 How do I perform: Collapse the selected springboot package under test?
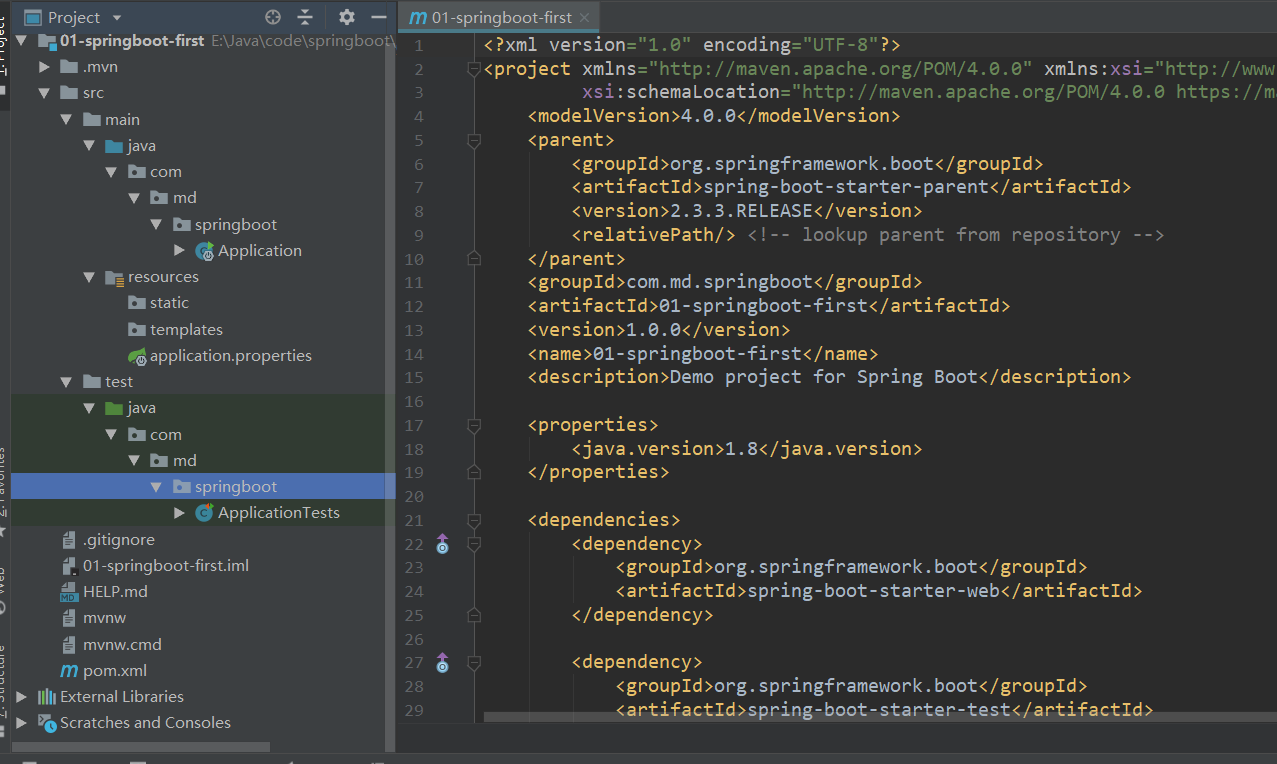(157, 487)
